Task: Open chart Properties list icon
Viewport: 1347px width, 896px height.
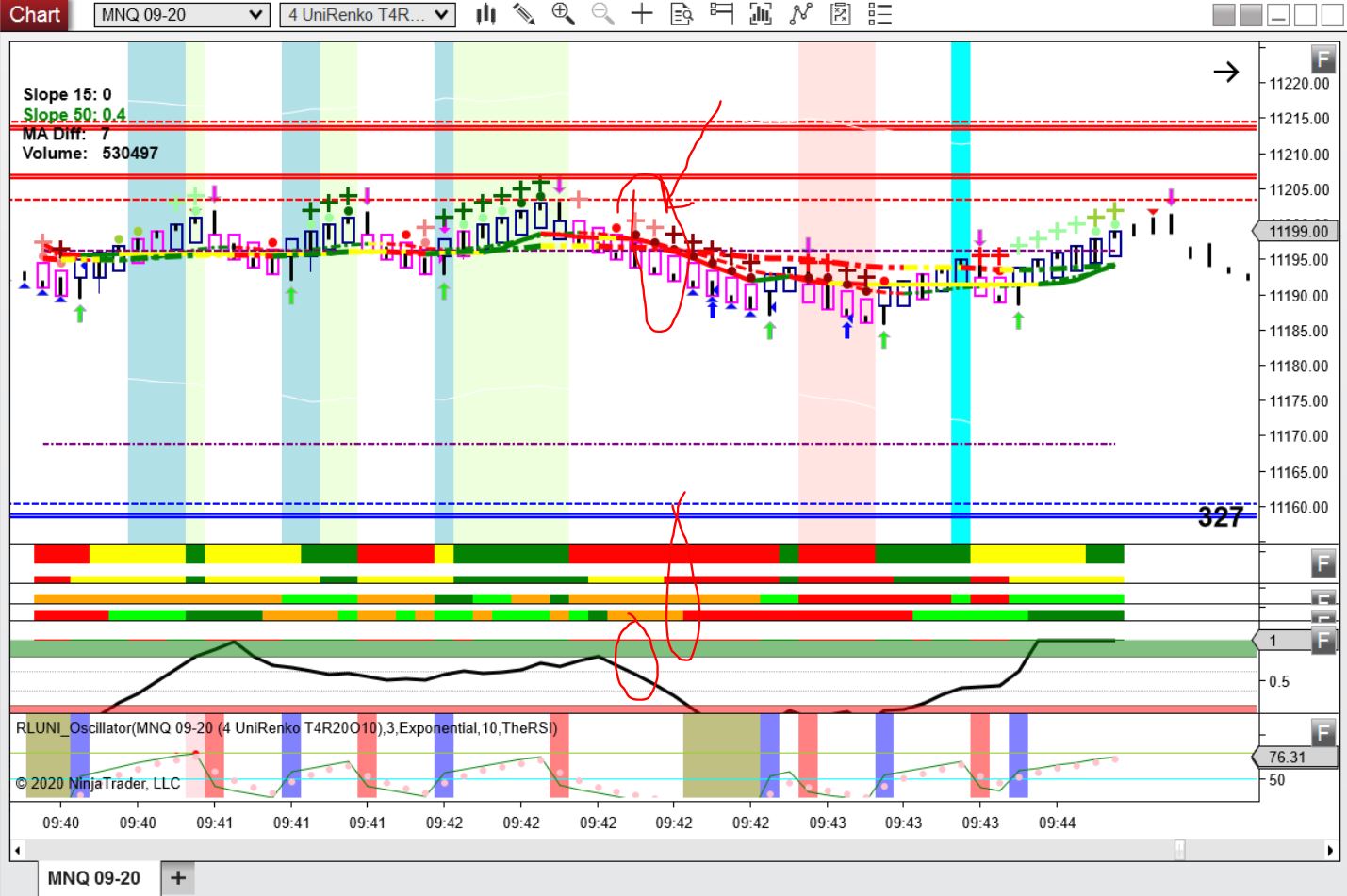Action: coord(879,14)
